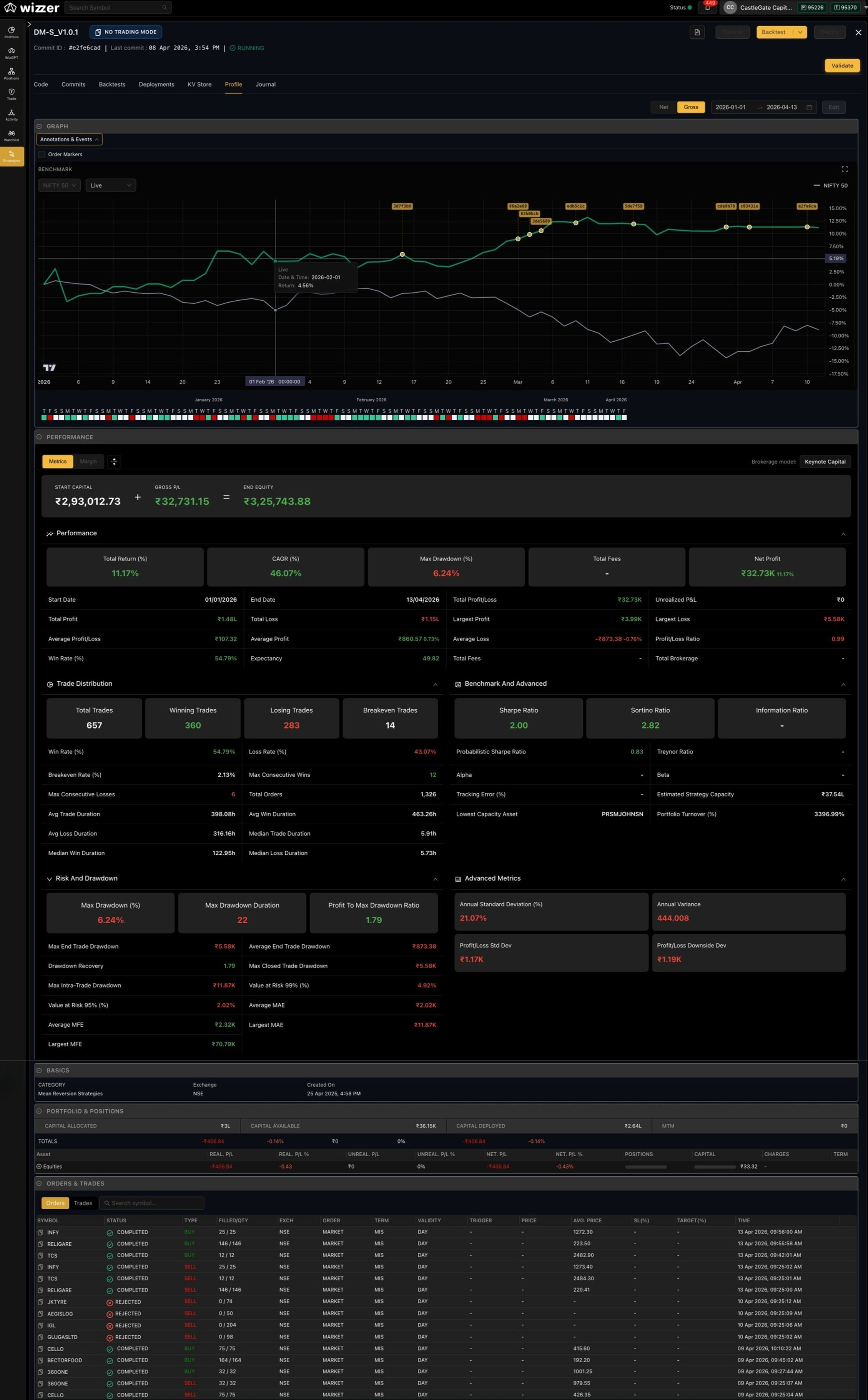Switch P/L view to Net

click(664, 107)
